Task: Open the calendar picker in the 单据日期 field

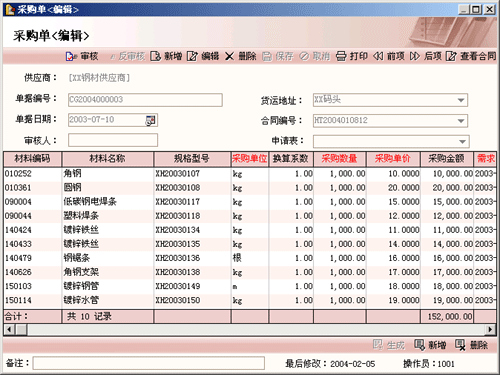Action: click(150, 120)
